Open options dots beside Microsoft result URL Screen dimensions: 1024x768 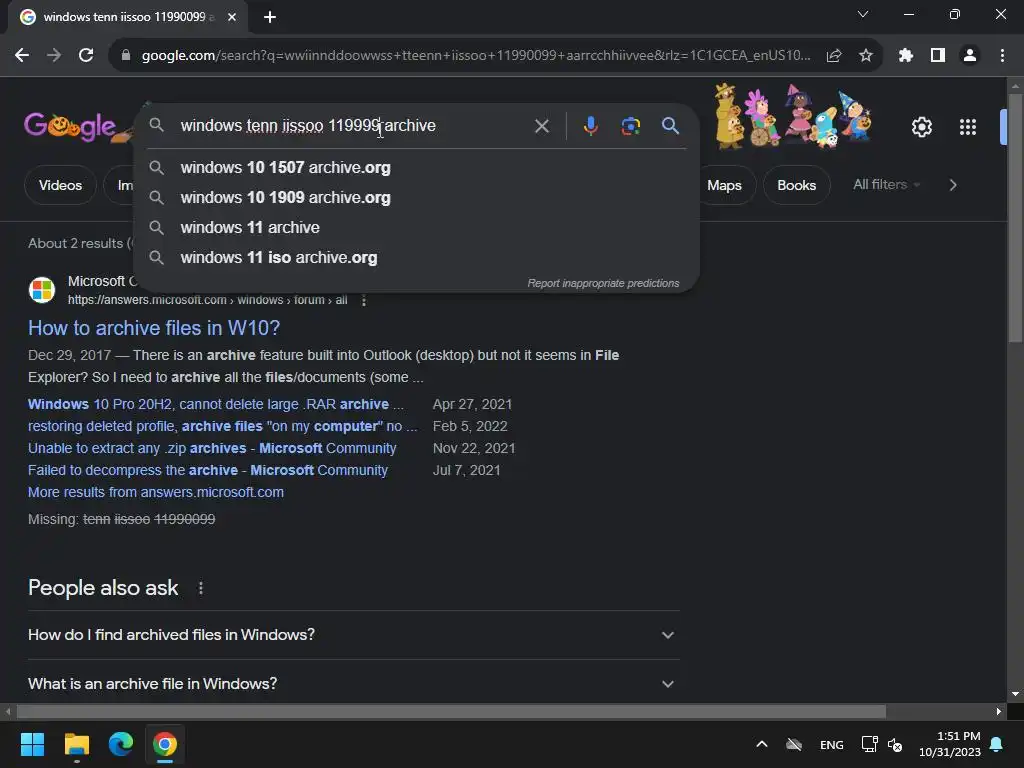[x=364, y=300]
